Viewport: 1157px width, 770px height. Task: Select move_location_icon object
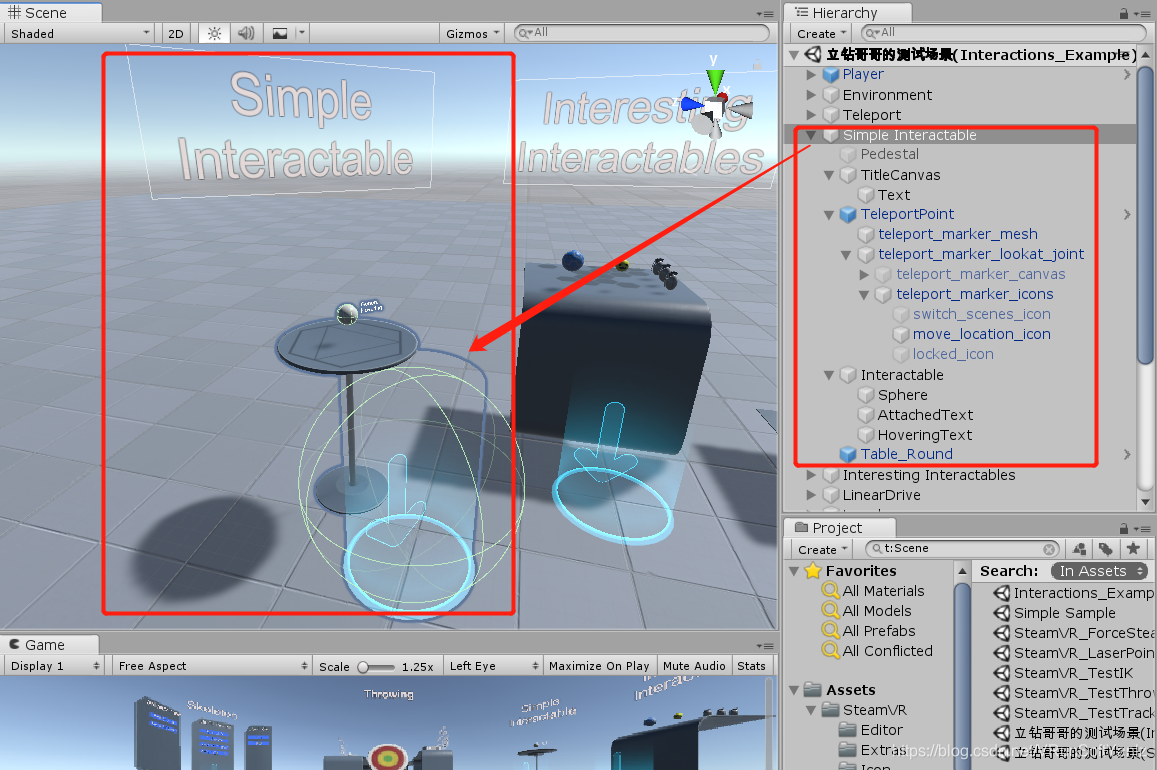point(981,334)
